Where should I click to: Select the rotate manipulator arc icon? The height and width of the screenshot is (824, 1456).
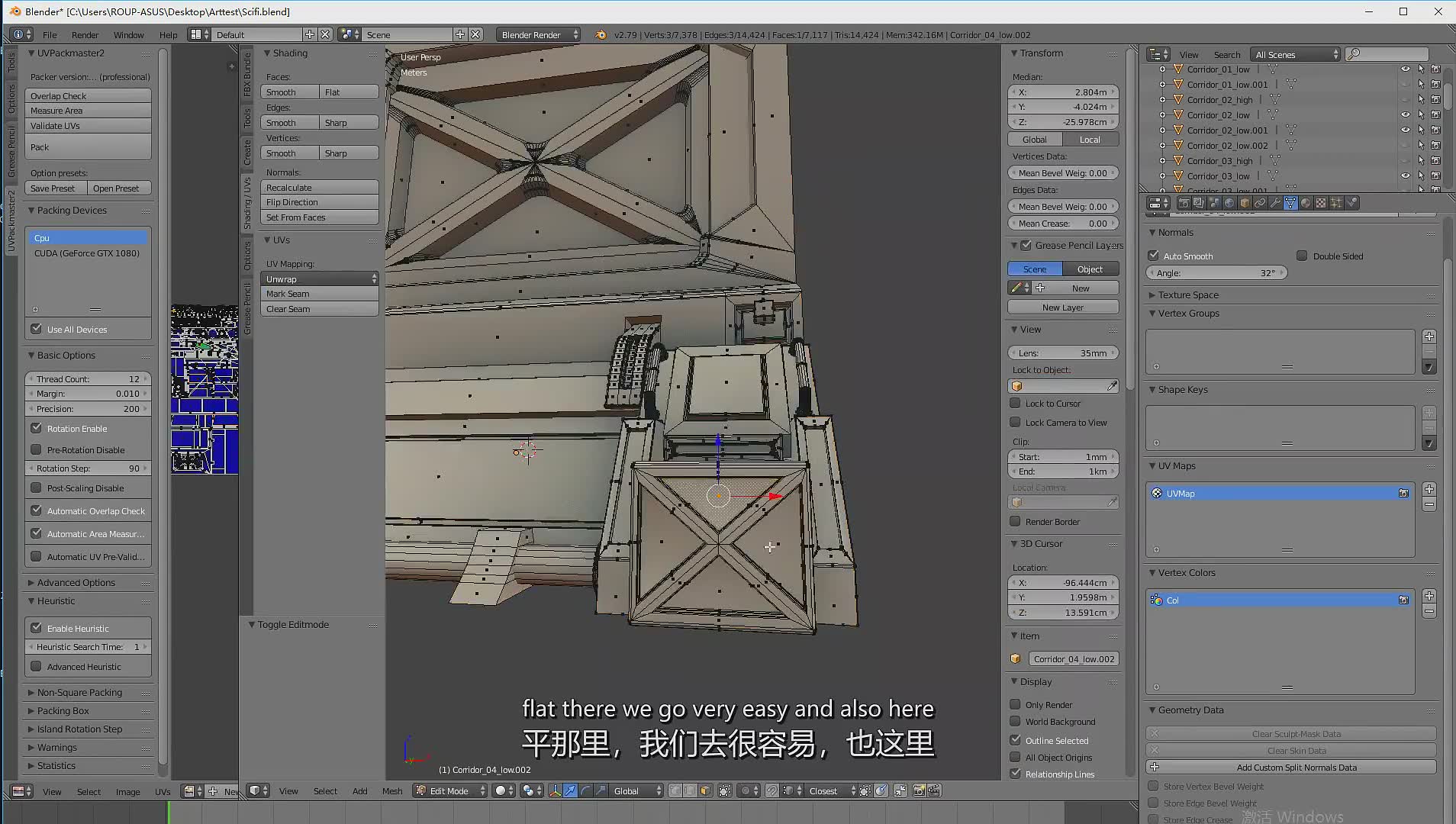[x=585, y=790]
